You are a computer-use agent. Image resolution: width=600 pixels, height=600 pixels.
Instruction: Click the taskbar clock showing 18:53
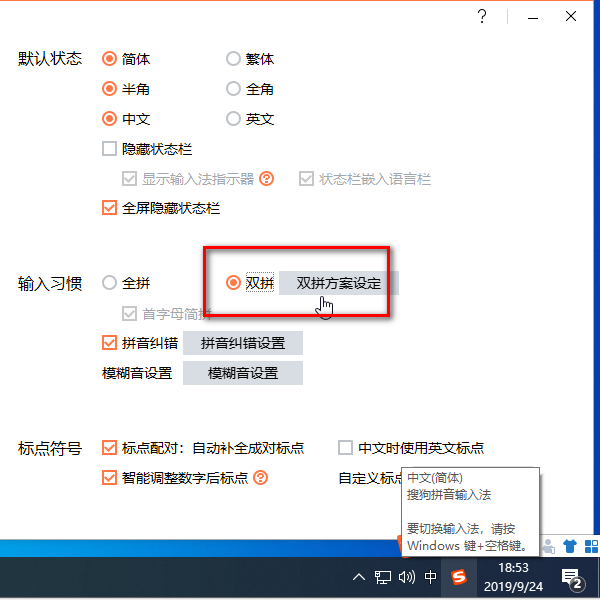[x=513, y=577]
